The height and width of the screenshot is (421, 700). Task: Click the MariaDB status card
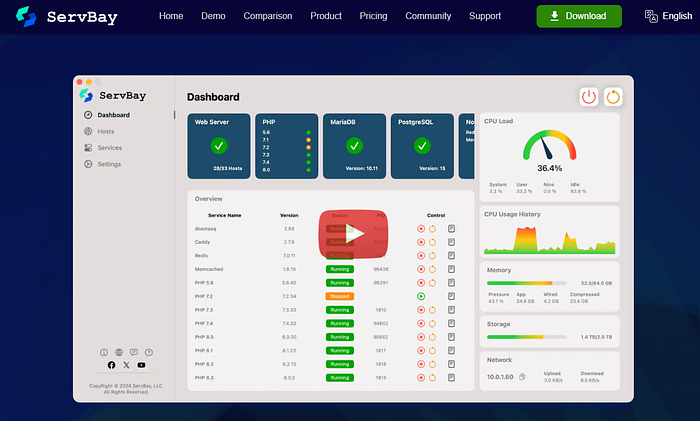pyautogui.click(x=354, y=146)
